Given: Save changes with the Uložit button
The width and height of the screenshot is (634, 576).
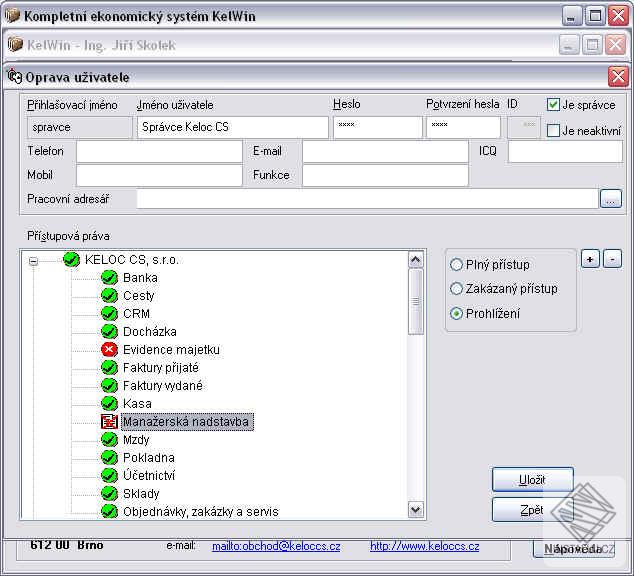Looking at the screenshot, I should point(533,480).
